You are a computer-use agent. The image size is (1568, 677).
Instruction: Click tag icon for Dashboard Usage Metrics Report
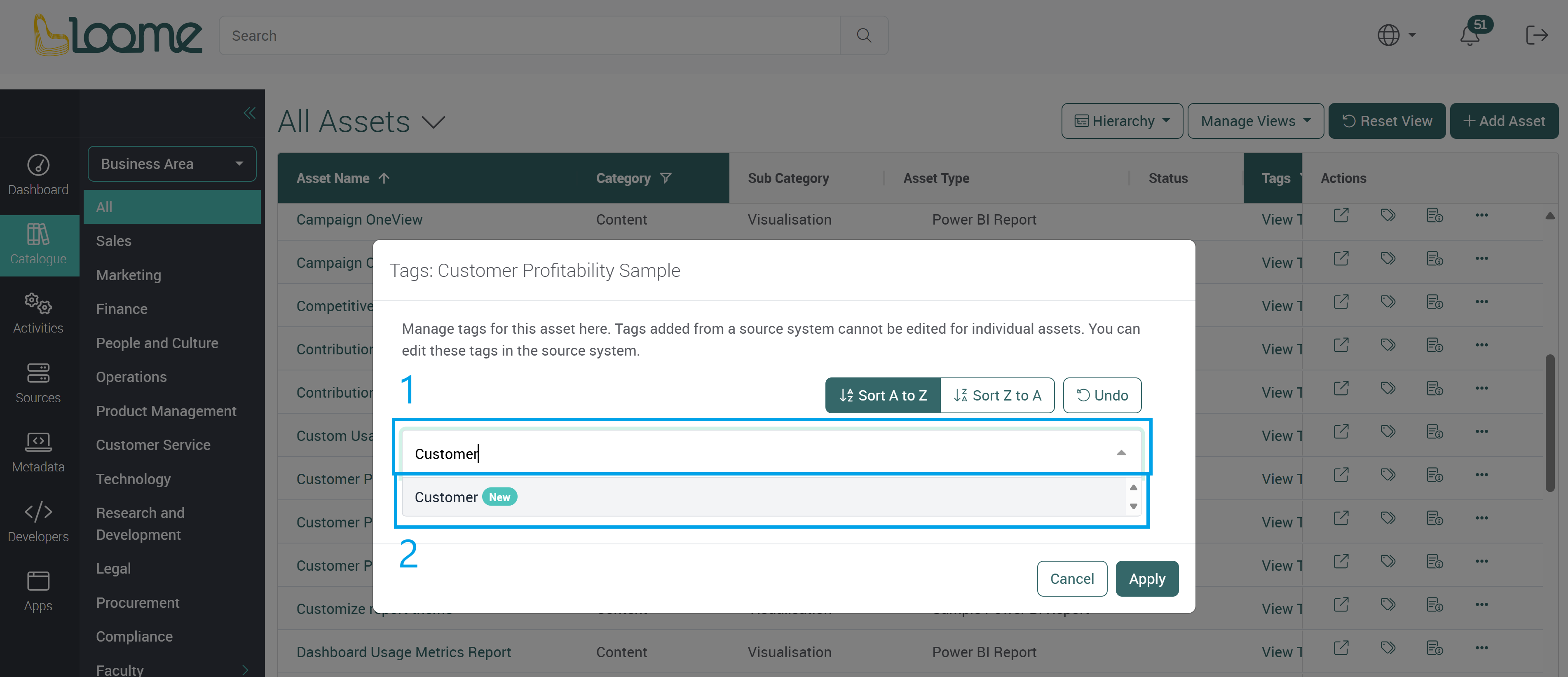(x=1388, y=648)
